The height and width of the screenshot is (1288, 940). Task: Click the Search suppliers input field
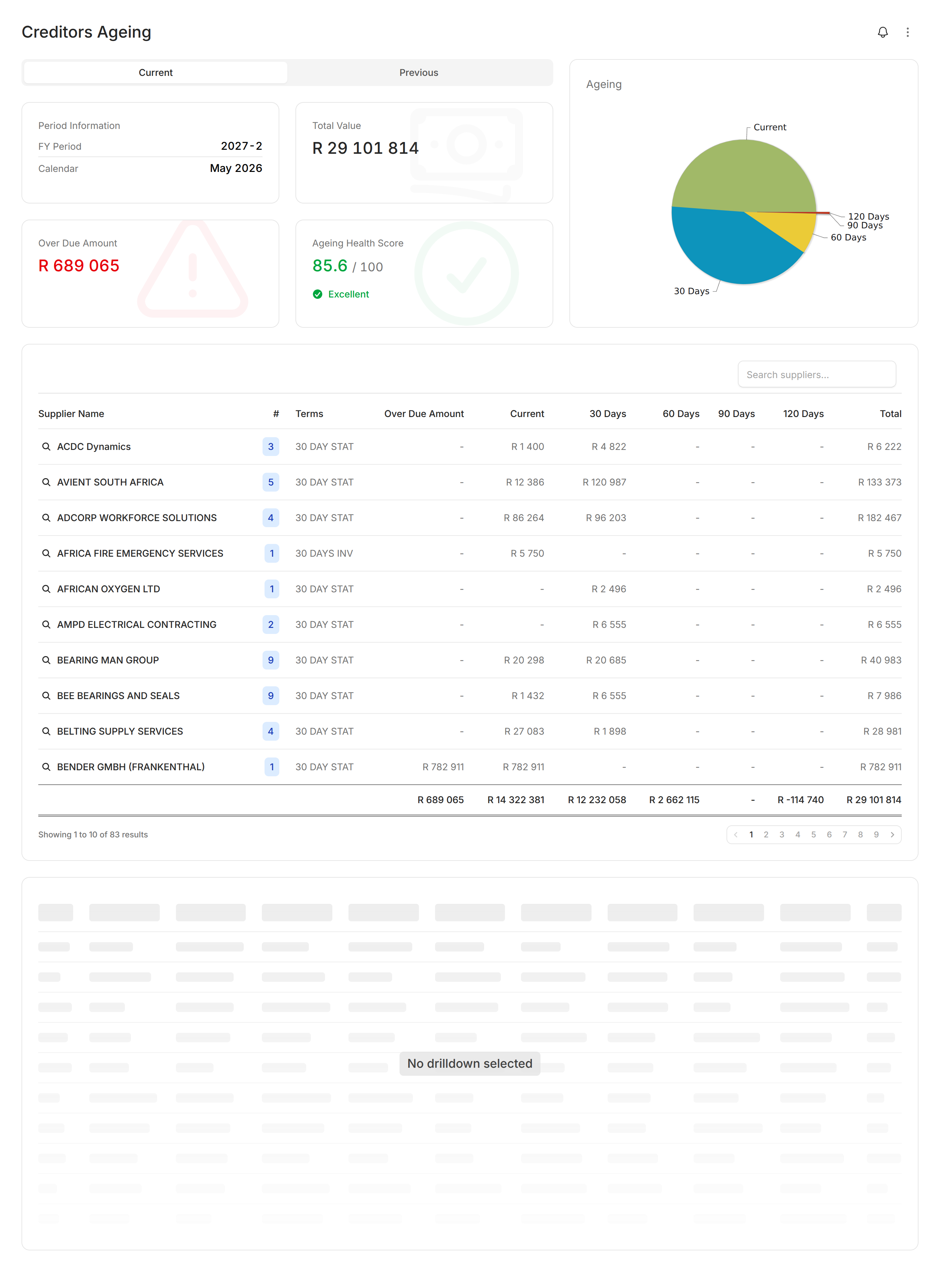click(816, 374)
